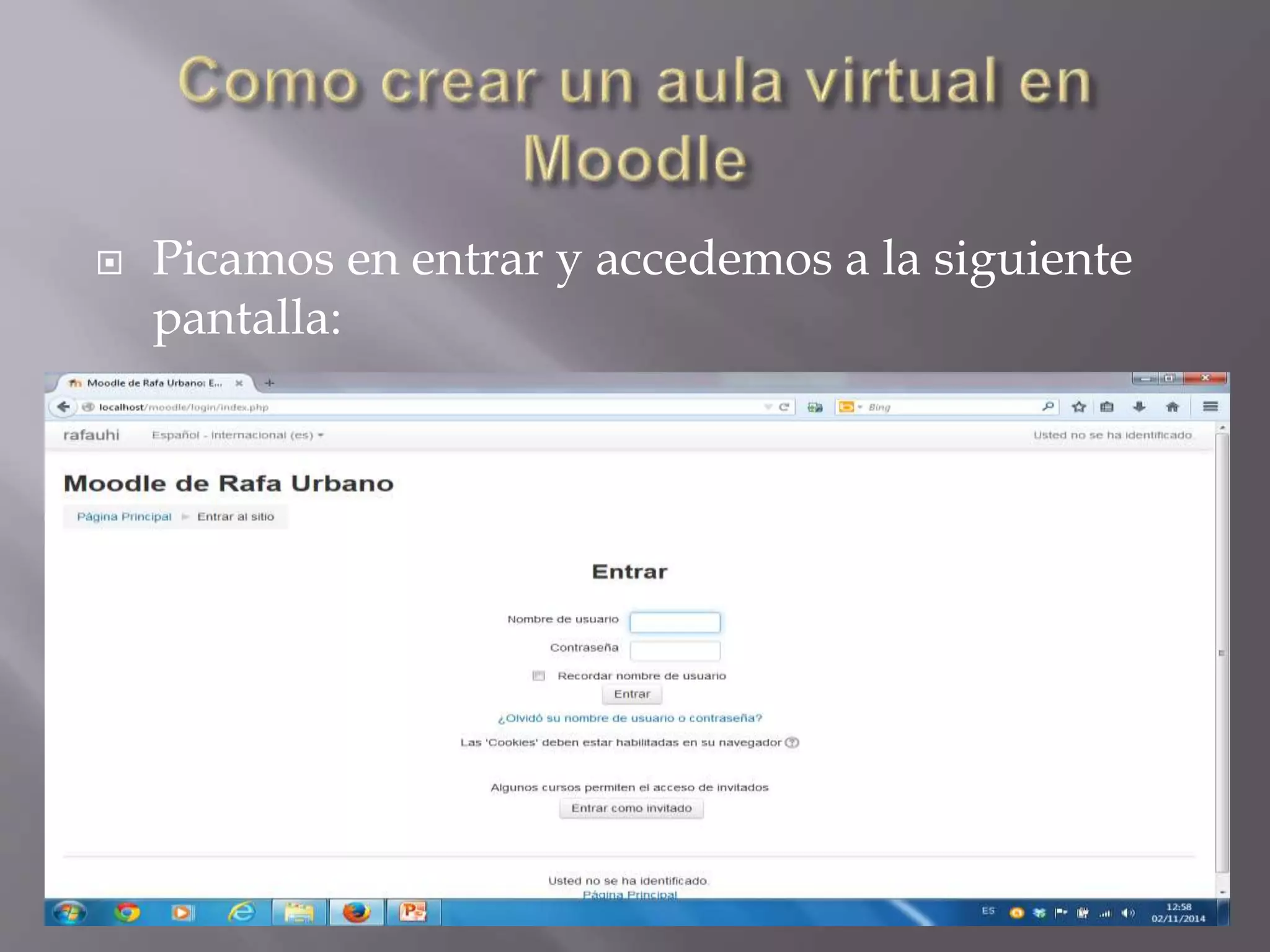Reload the page with the refresh icon
This screenshot has height=952, width=1270.
784,407
